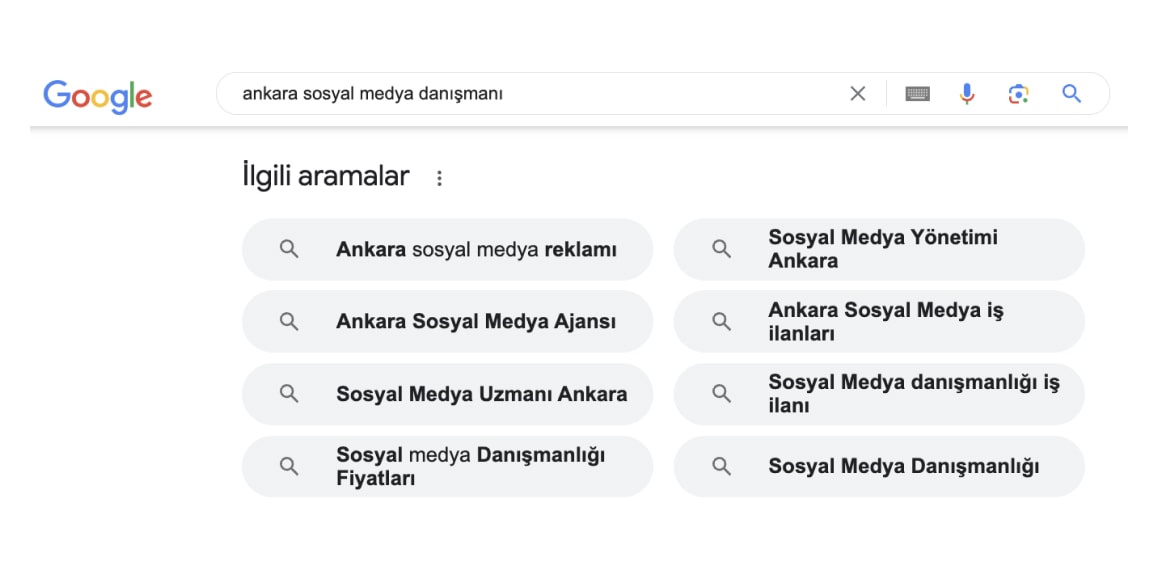This screenshot has width=1158, height=579.
Task: Open Sosyal medya Danışmanlığı Fiyatları search
Action: [x=448, y=466]
